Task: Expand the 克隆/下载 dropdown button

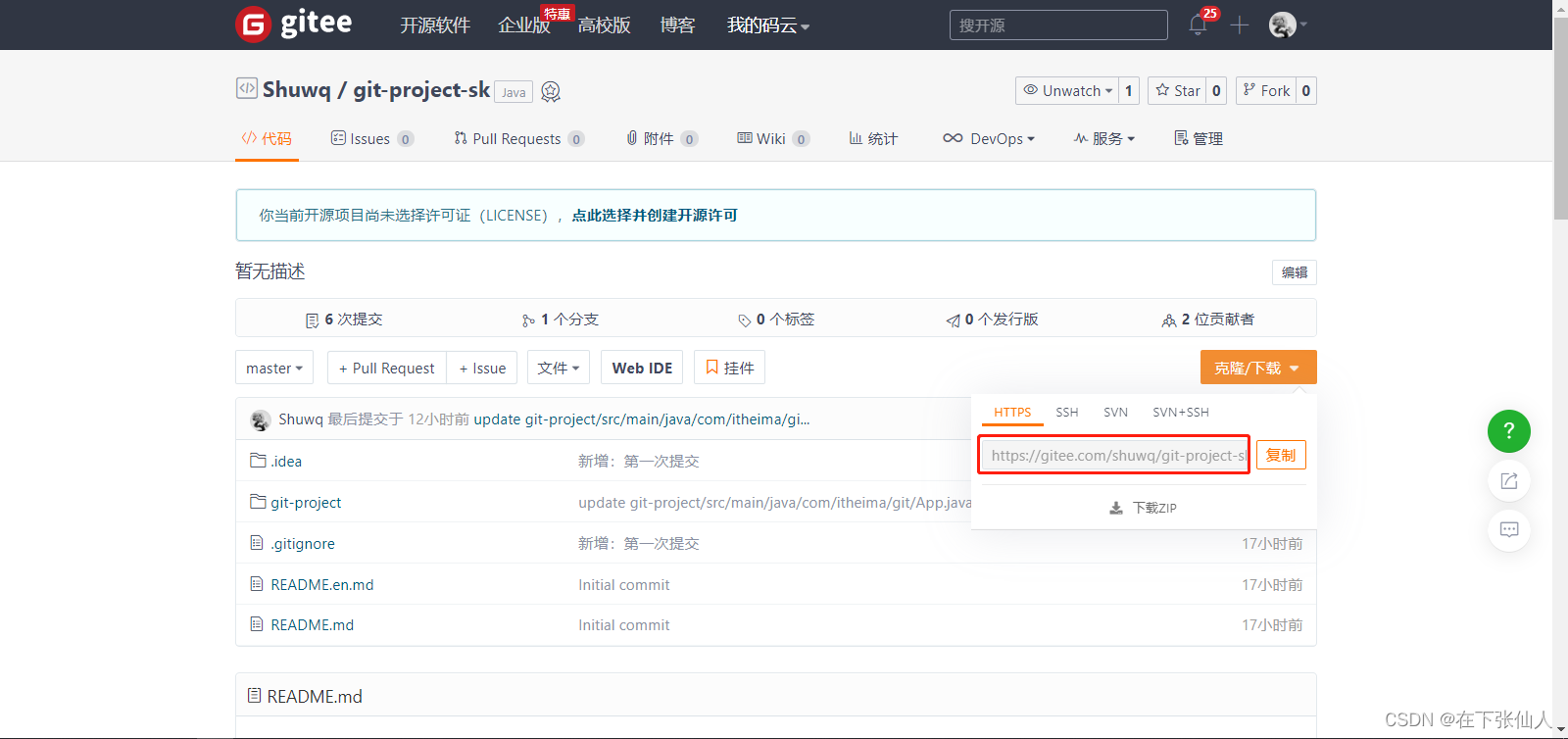Action: click(x=1258, y=368)
